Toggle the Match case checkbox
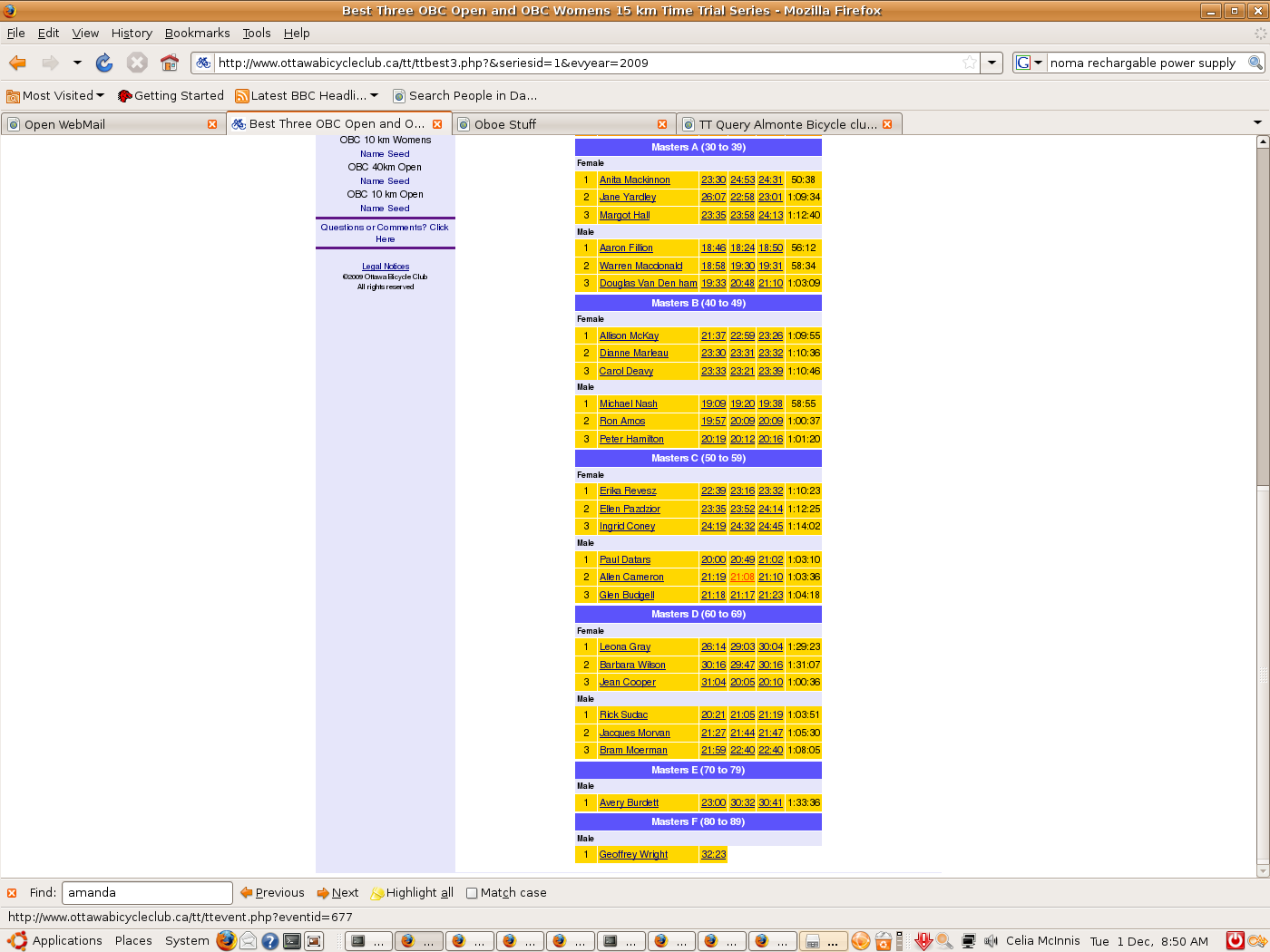This screenshot has height=952, width=1270. [x=472, y=893]
